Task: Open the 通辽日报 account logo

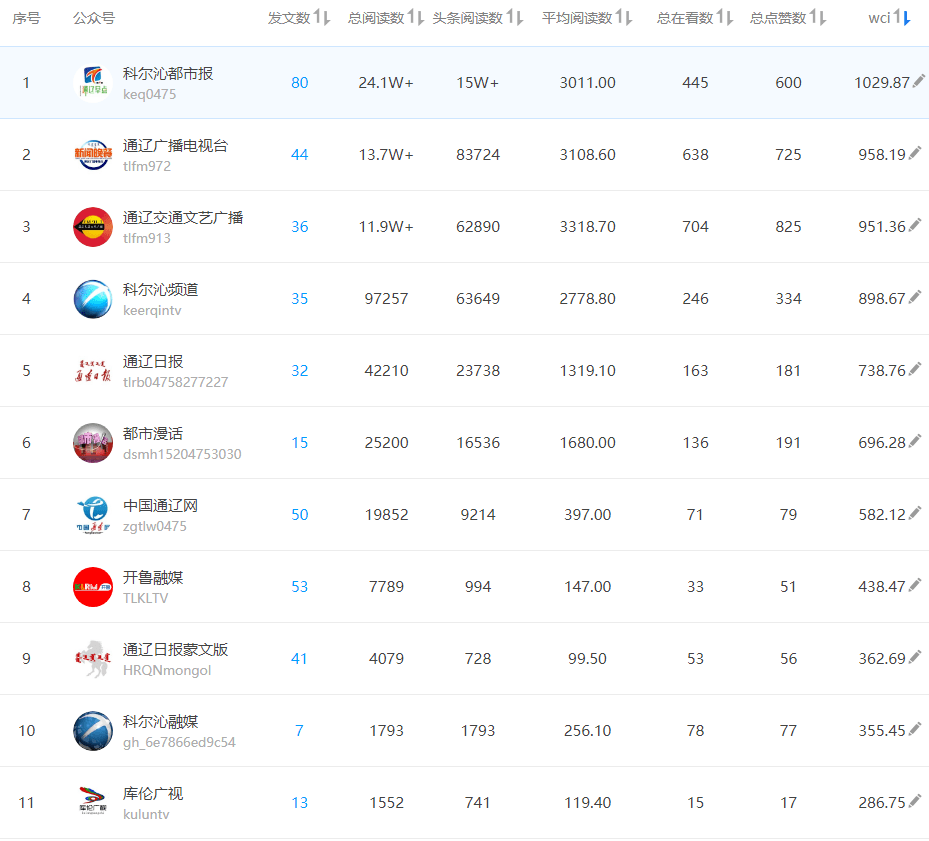Action: pos(92,370)
